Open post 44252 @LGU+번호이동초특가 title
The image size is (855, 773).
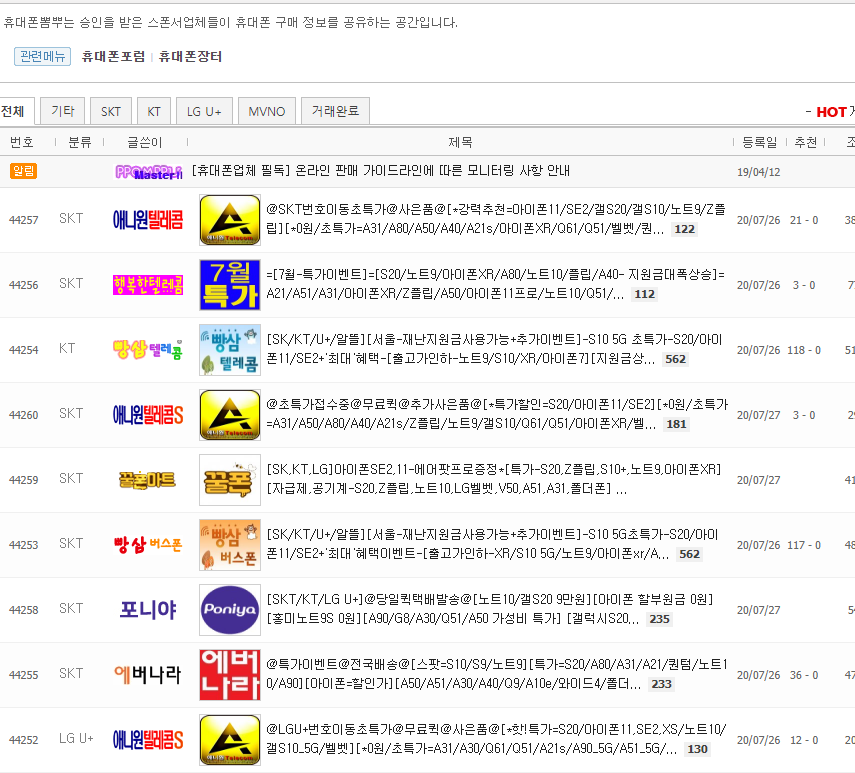coord(496,739)
